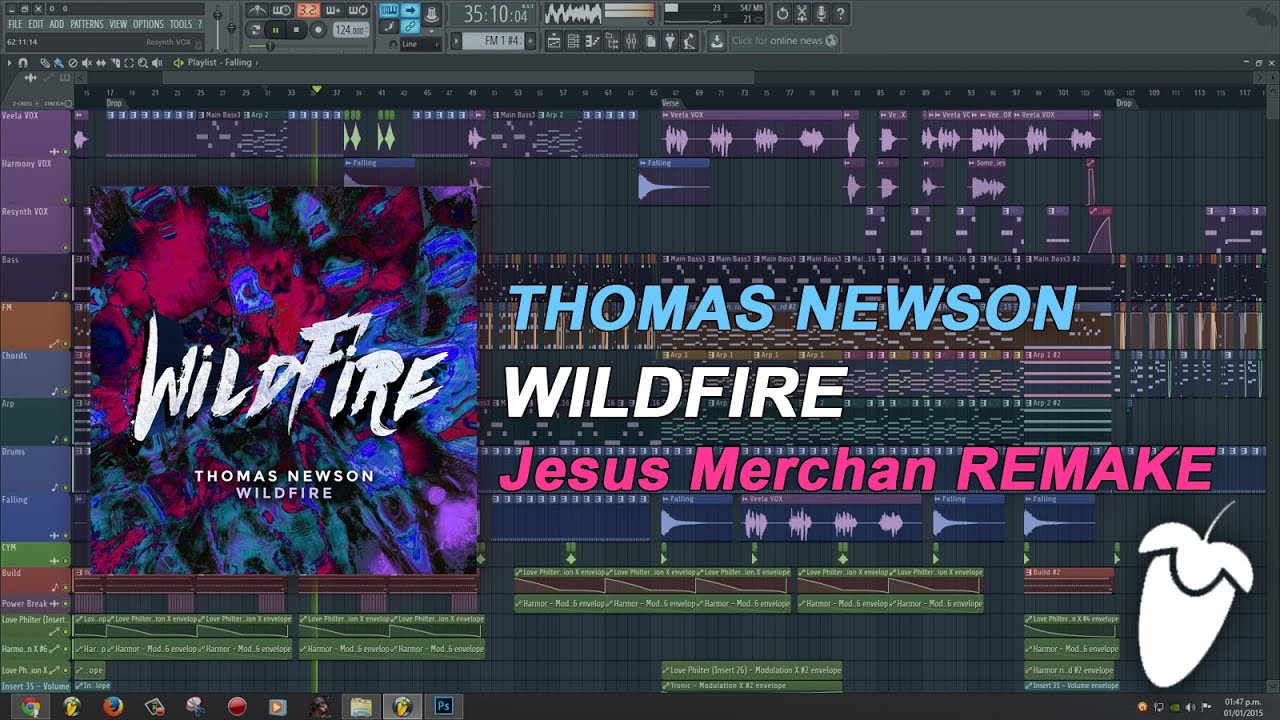The image size is (1280, 720).
Task: Select the playlist Paint brush tool
Action: pyautogui.click(x=58, y=63)
